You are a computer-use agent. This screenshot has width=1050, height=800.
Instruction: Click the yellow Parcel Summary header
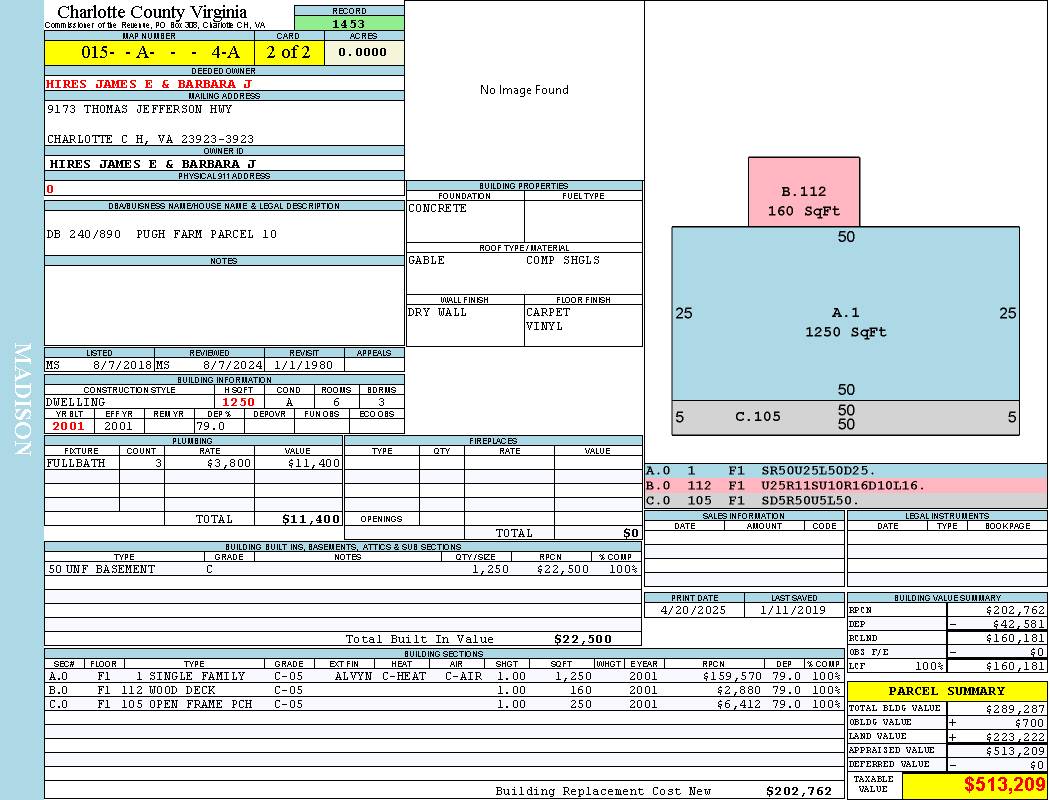946,691
